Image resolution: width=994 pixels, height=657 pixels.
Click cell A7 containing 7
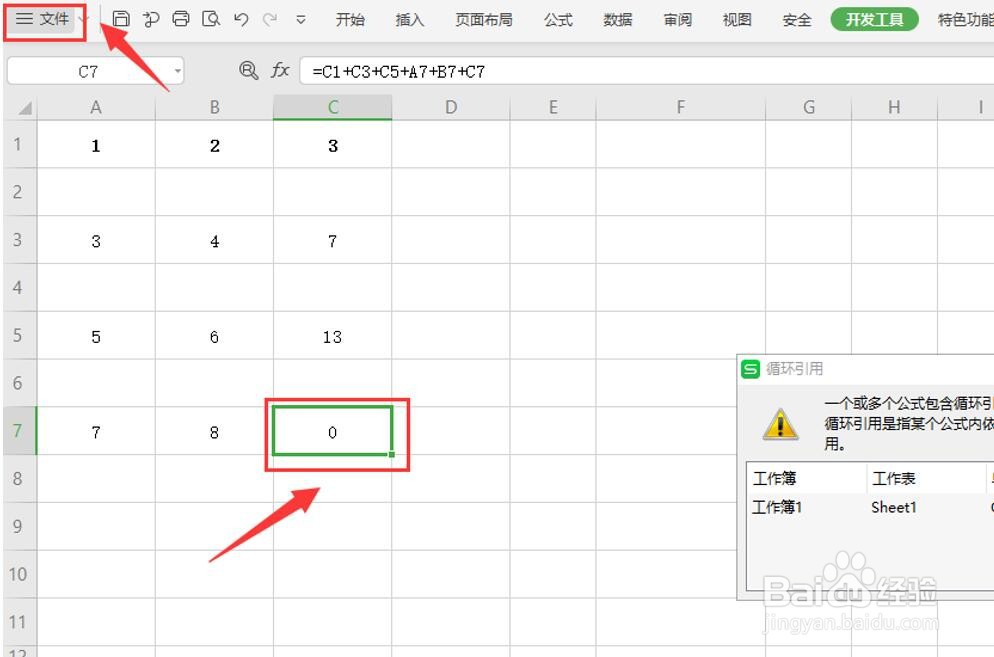96,431
